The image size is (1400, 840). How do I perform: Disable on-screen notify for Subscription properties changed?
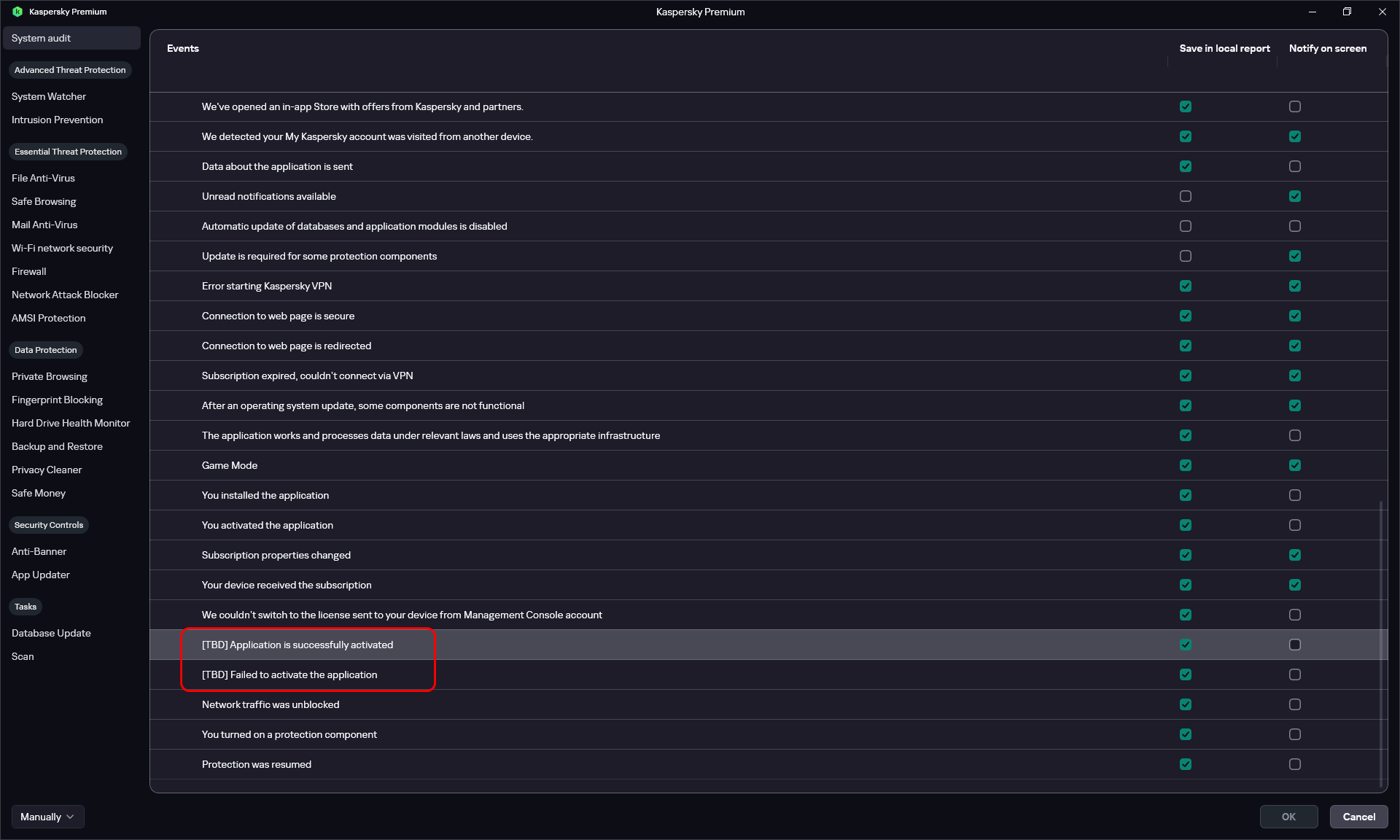tap(1295, 555)
